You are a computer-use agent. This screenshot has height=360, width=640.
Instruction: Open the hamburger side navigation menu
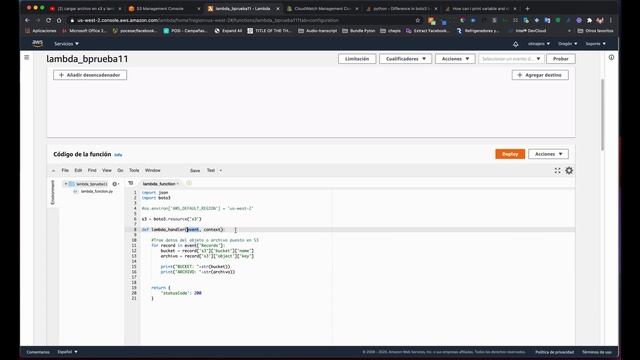pyautogui.click(x=27, y=58)
